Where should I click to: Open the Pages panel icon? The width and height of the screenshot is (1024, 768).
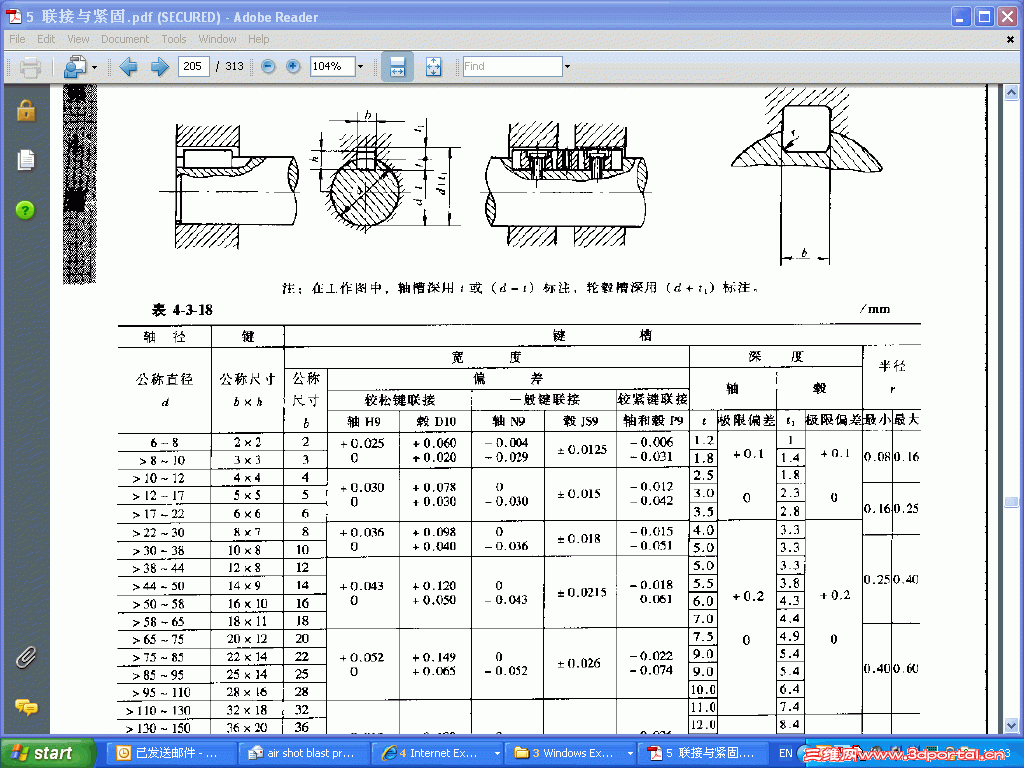[26, 159]
